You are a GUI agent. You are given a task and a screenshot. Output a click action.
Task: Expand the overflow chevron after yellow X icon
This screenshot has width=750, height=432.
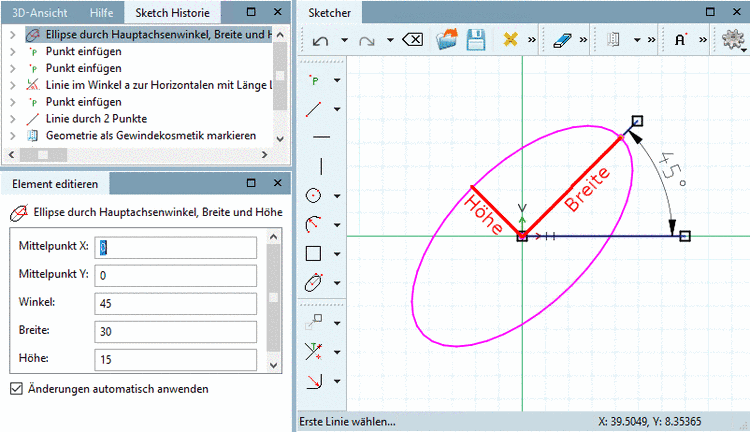coord(532,40)
